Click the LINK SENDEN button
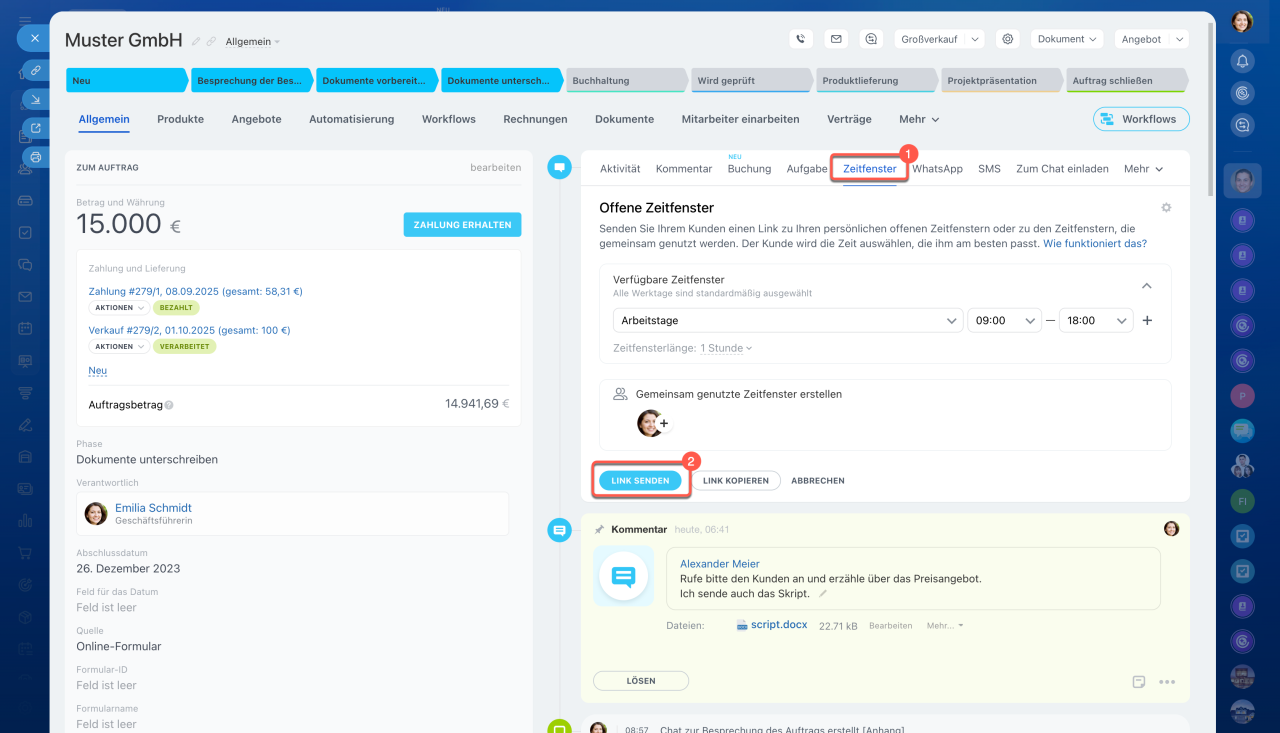The image size is (1280, 733). click(x=640, y=481)
